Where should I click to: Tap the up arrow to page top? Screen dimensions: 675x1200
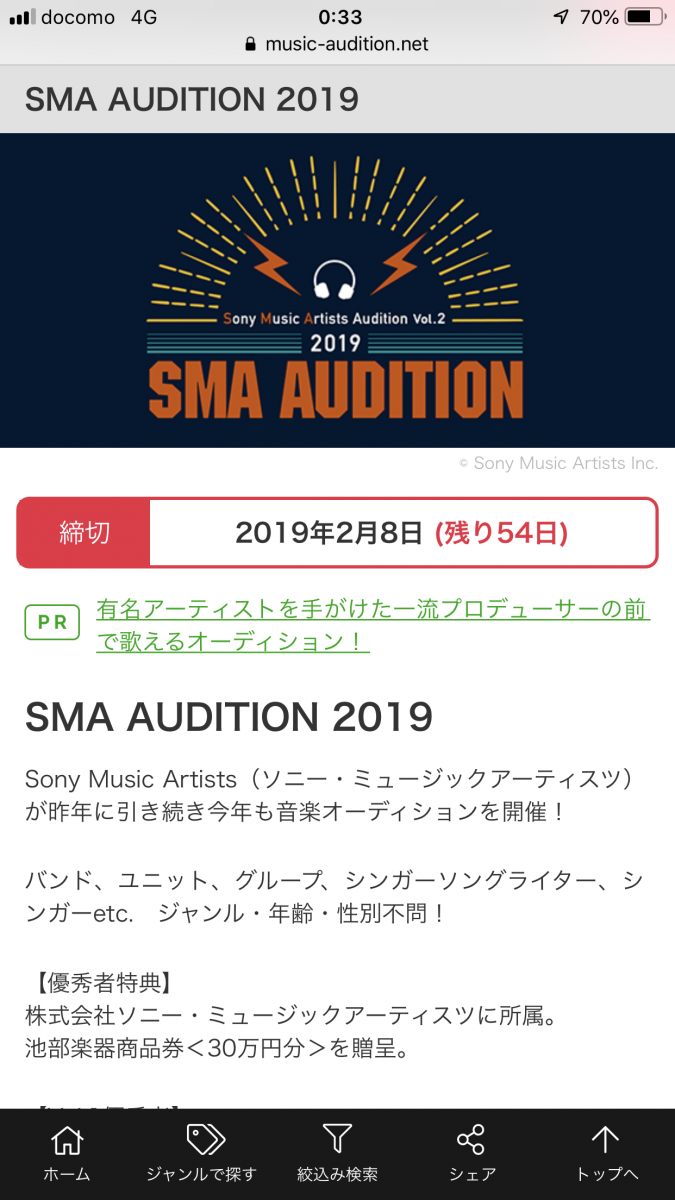pyautogui.click(x=605, y=1140)
